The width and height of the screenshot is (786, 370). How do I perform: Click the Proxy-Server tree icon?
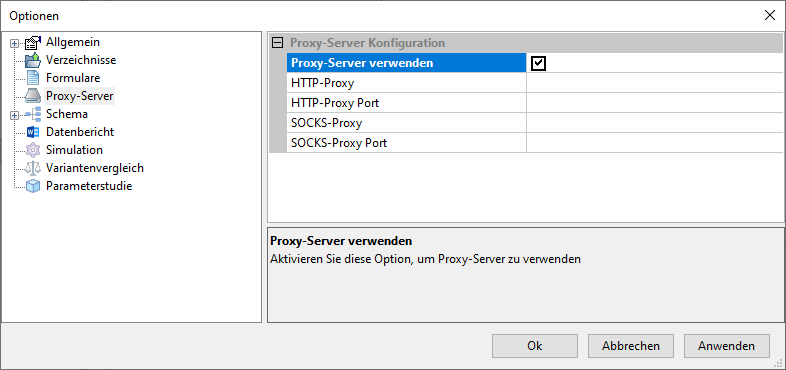33,96
